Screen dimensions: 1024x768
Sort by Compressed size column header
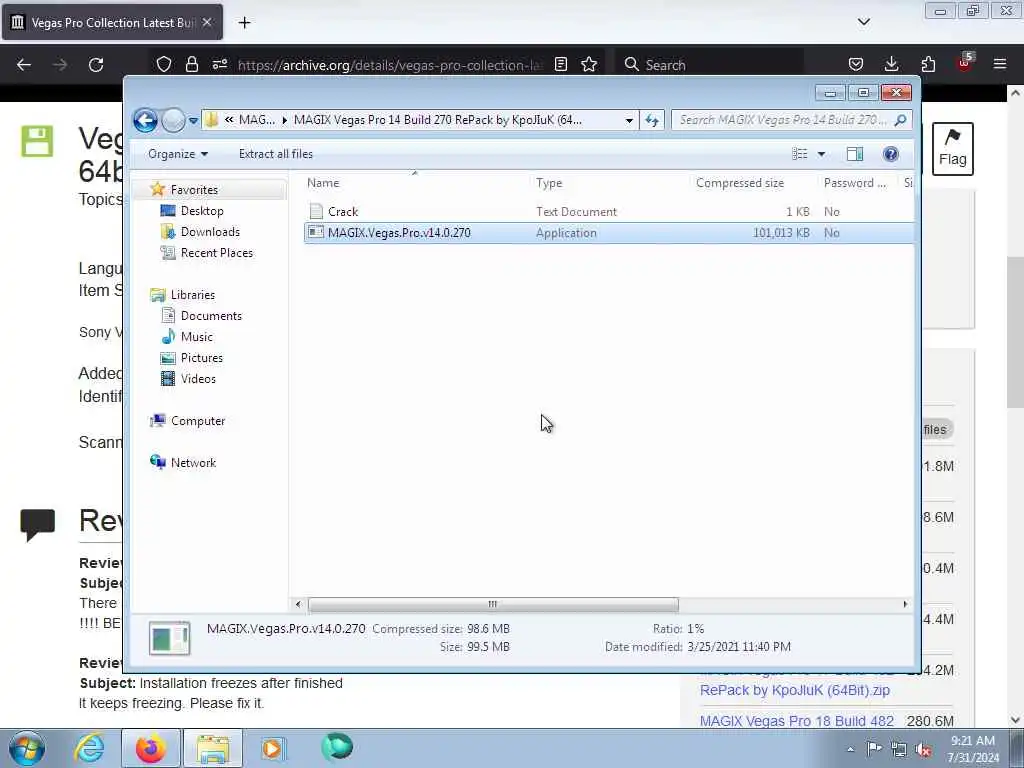740,183
